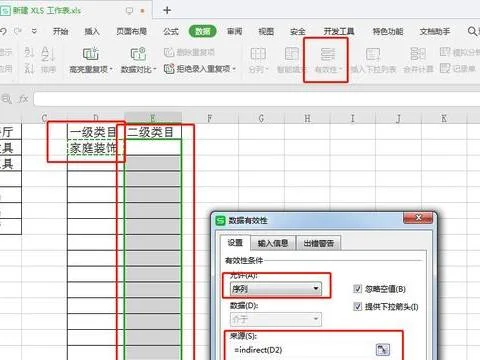Image resolution: width=480 pixels, height=360 pixels.
Task: Select the 数据 ribbon tab
Action: pyautogui.click(x=203, y=31)
